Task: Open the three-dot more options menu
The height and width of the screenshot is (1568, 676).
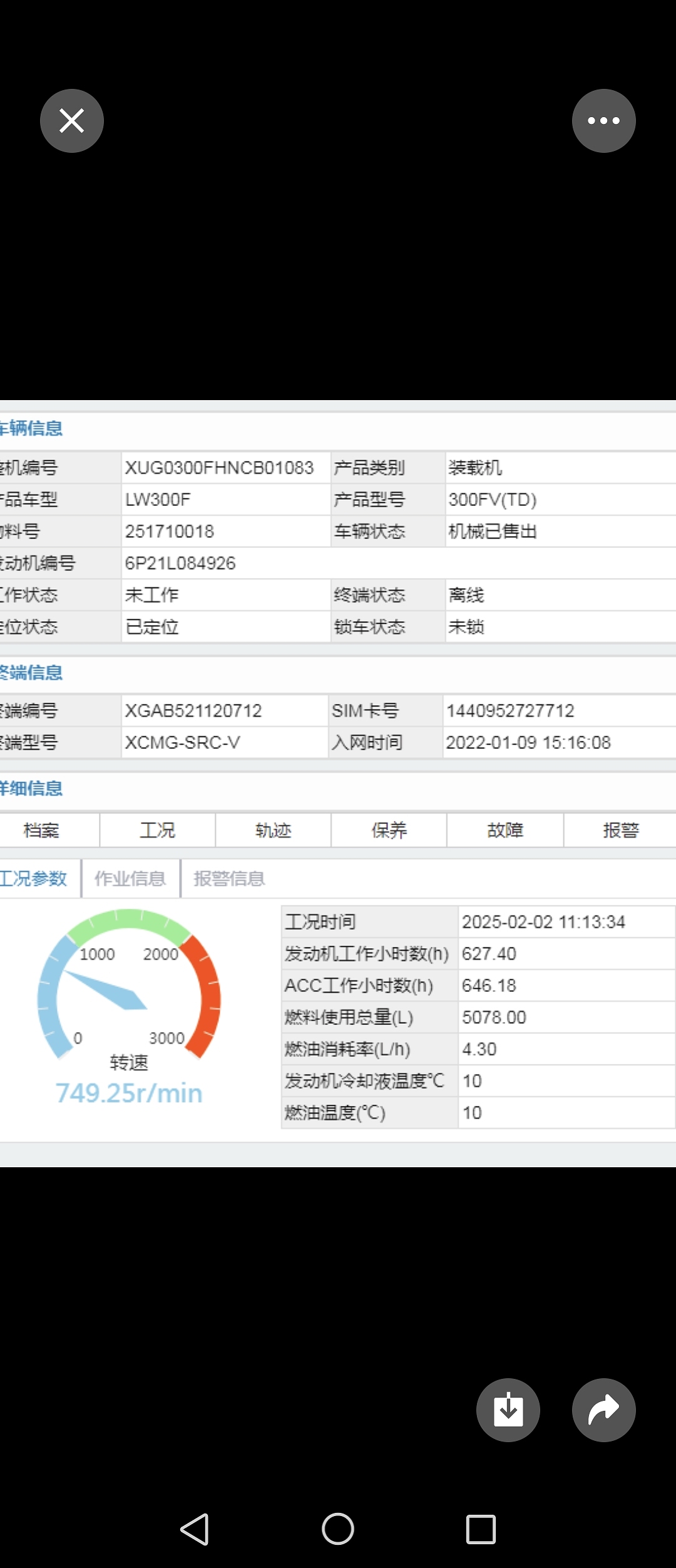Action: click(x=603, y=121)
